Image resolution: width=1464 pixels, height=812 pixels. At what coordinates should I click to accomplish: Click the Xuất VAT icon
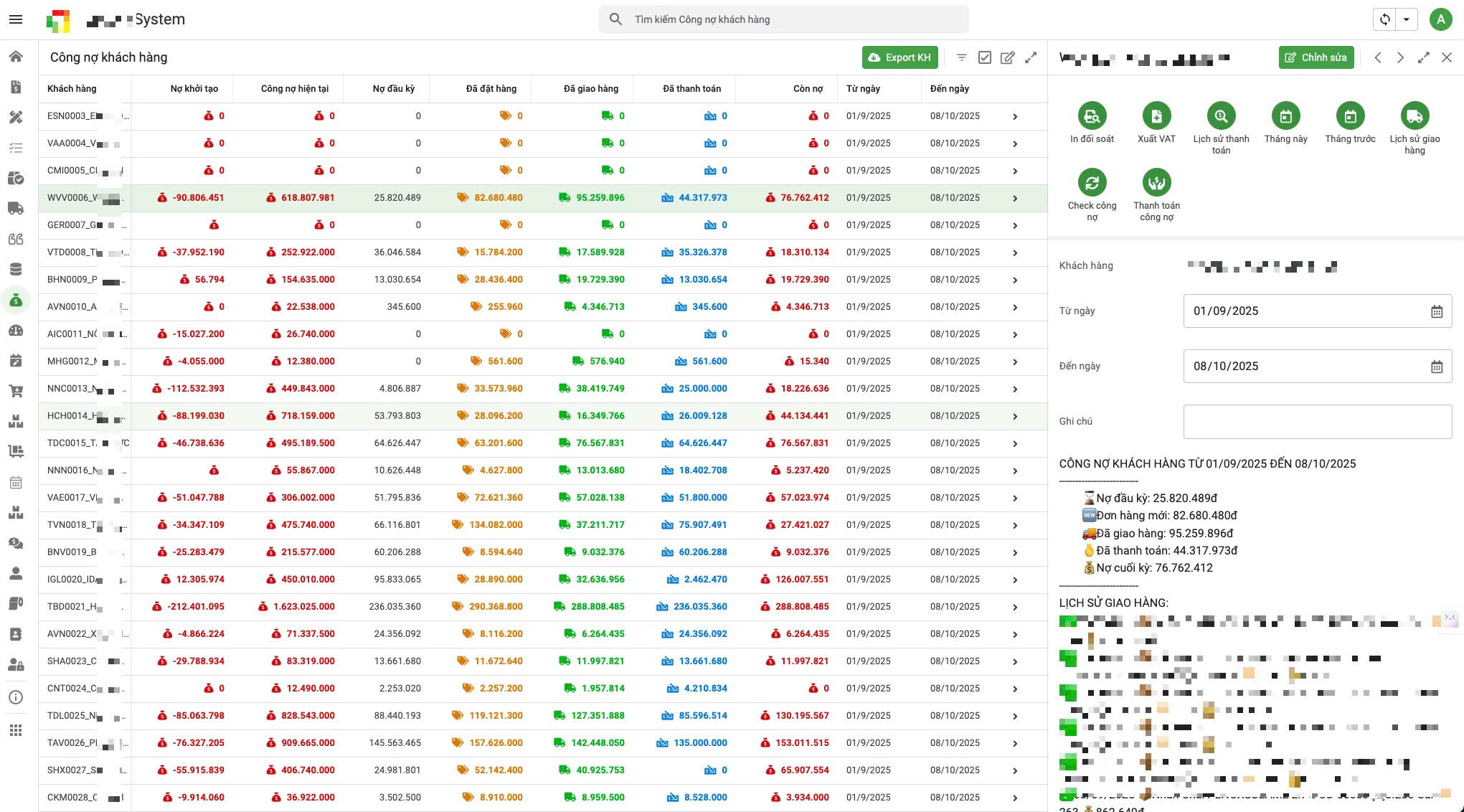pos(1156,116)
